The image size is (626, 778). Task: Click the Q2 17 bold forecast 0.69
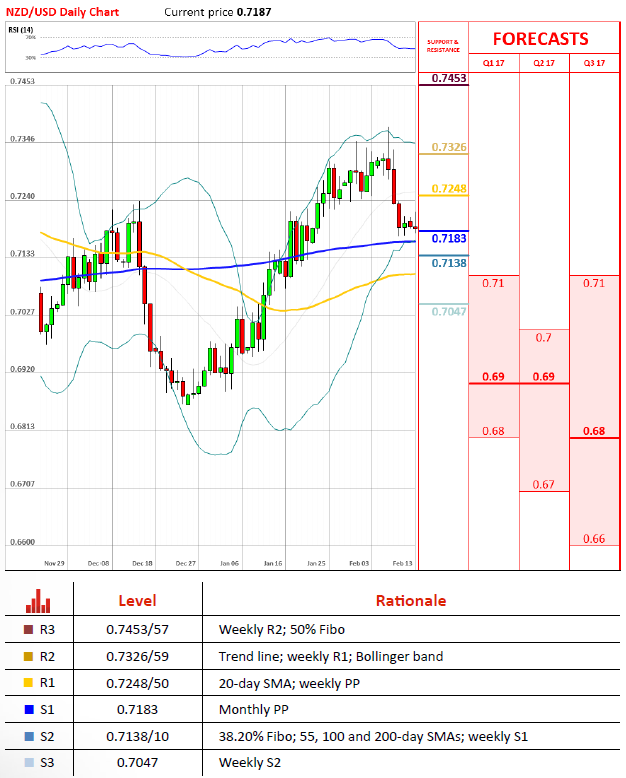(544, 377)
